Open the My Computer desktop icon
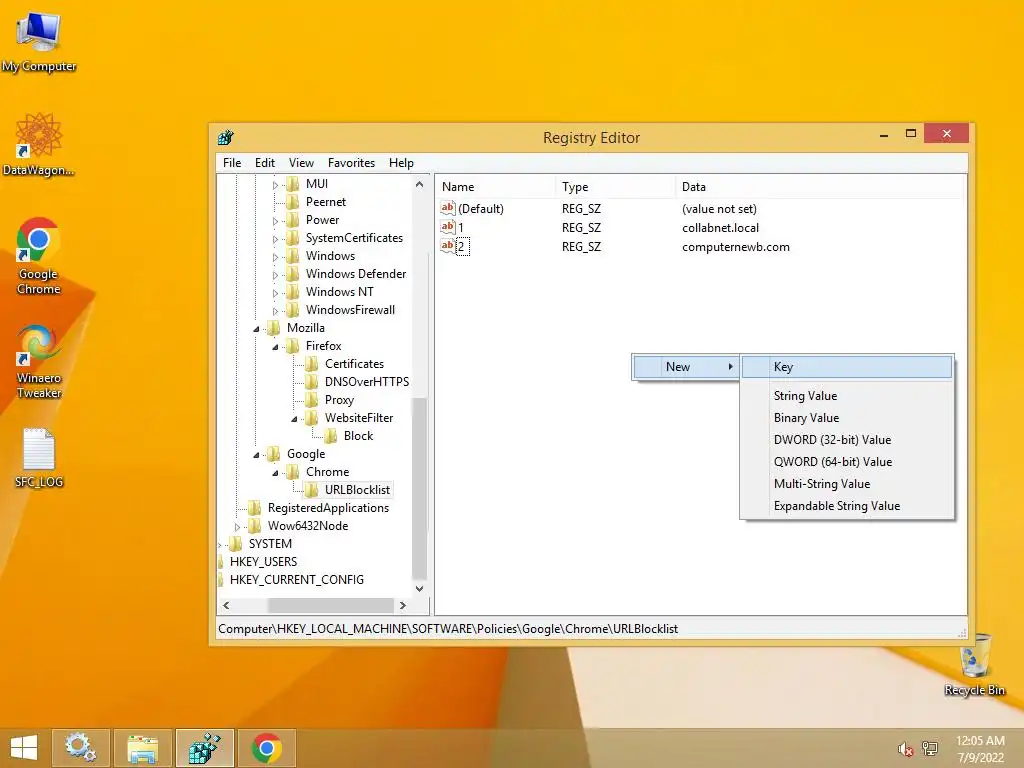Image resolution: width=1024 pixels, height=768 pixels. 39,42
